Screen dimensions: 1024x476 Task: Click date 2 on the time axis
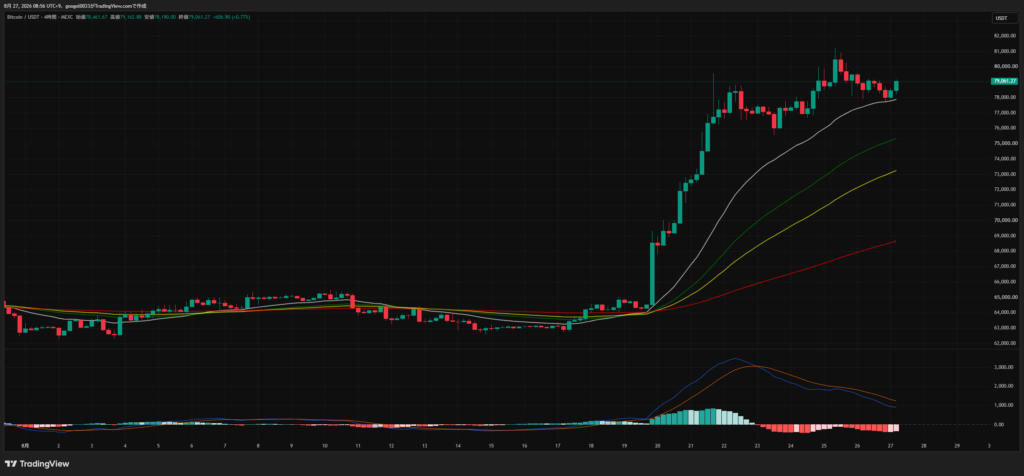pyautogui.click(x=59, y=445)
